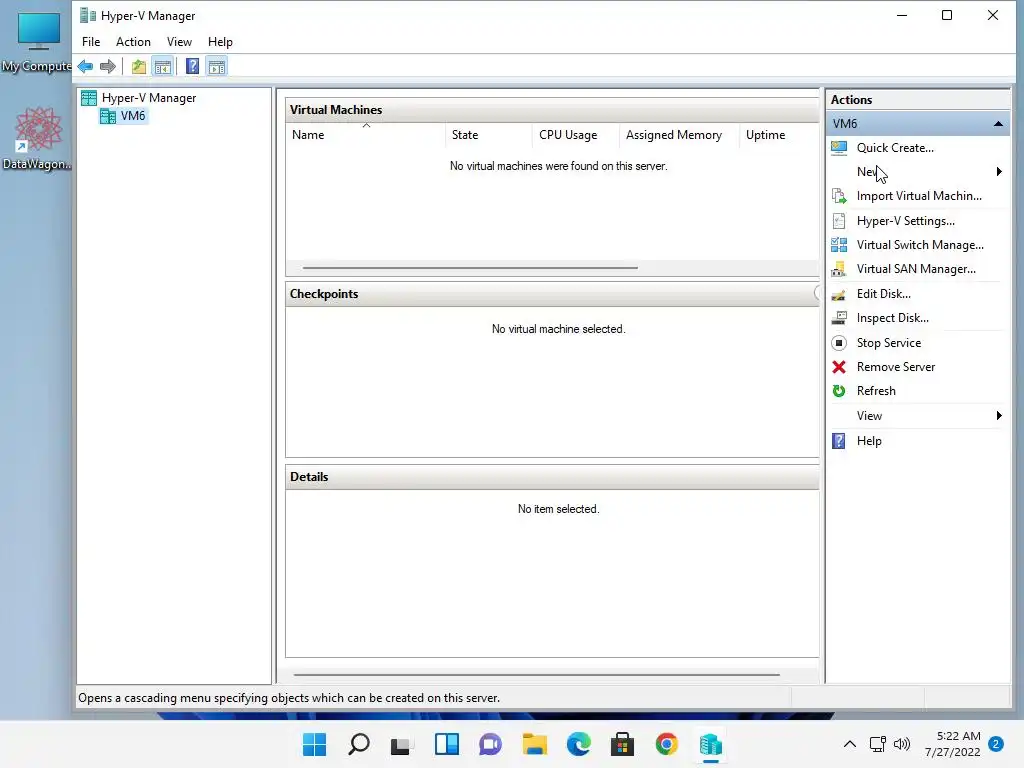Open File Explorer from the taskbar
The image size is (1024, 768).
(x=535, y=744)
